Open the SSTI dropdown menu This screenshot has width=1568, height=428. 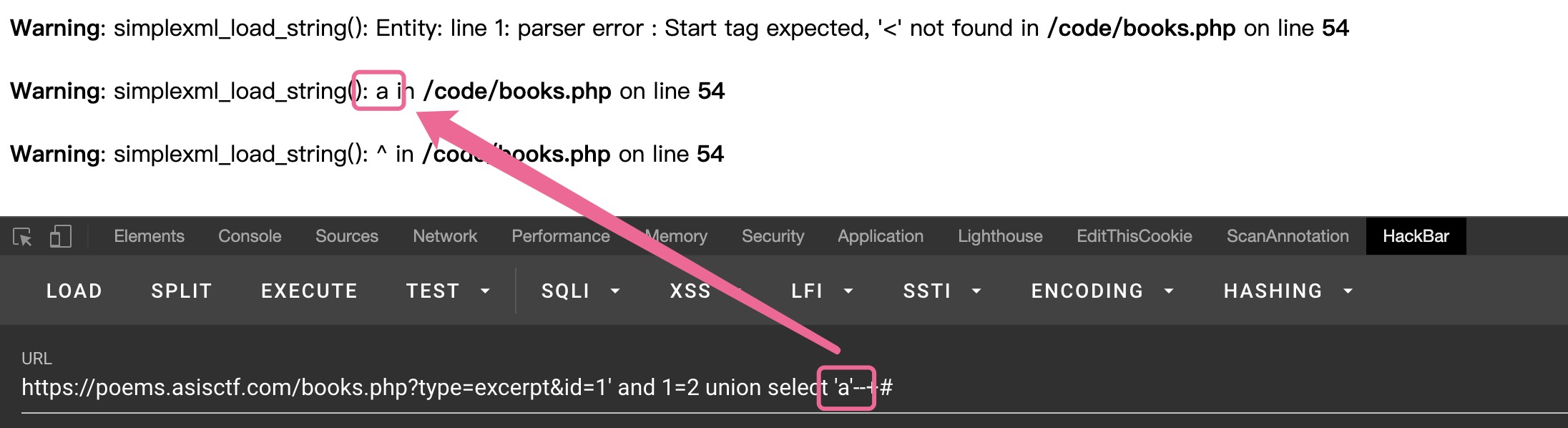941,291
